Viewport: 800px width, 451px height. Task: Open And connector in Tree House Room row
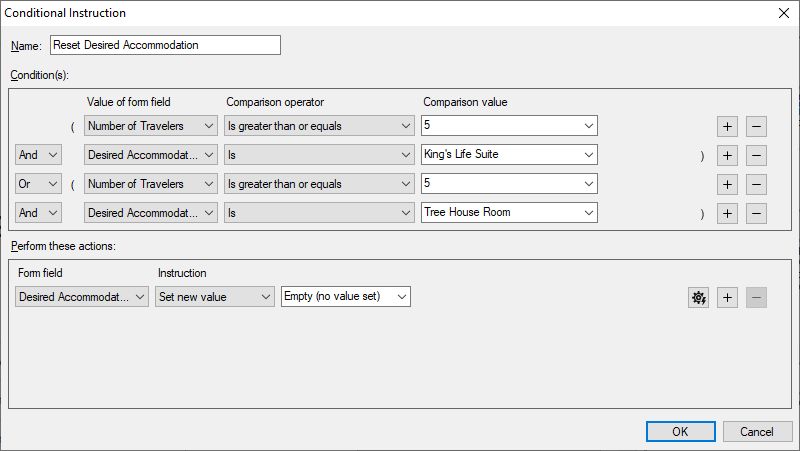coord(38,213)
